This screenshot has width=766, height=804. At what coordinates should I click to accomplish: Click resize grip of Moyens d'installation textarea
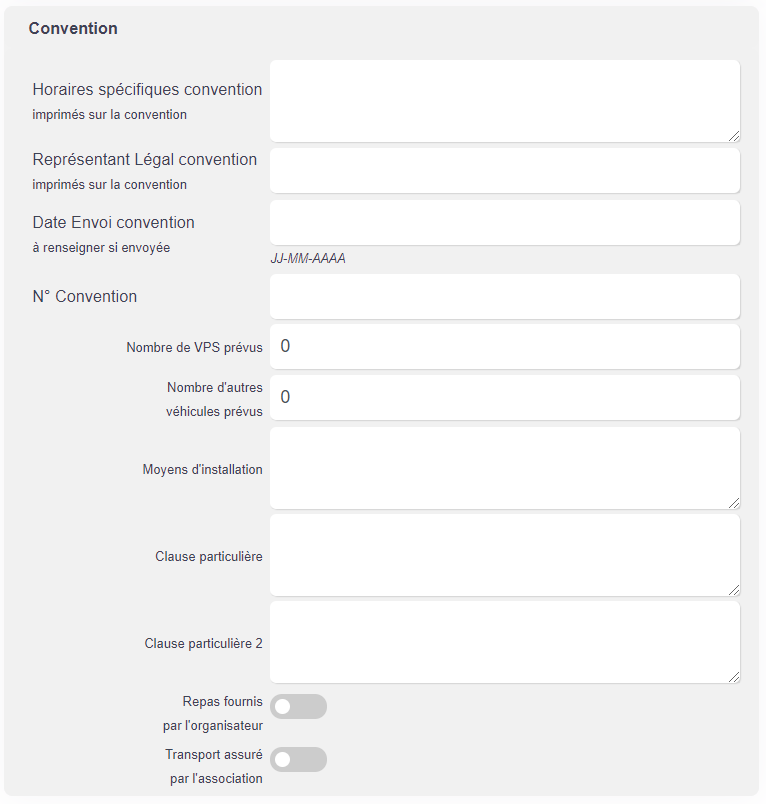[x=734, y=503]
